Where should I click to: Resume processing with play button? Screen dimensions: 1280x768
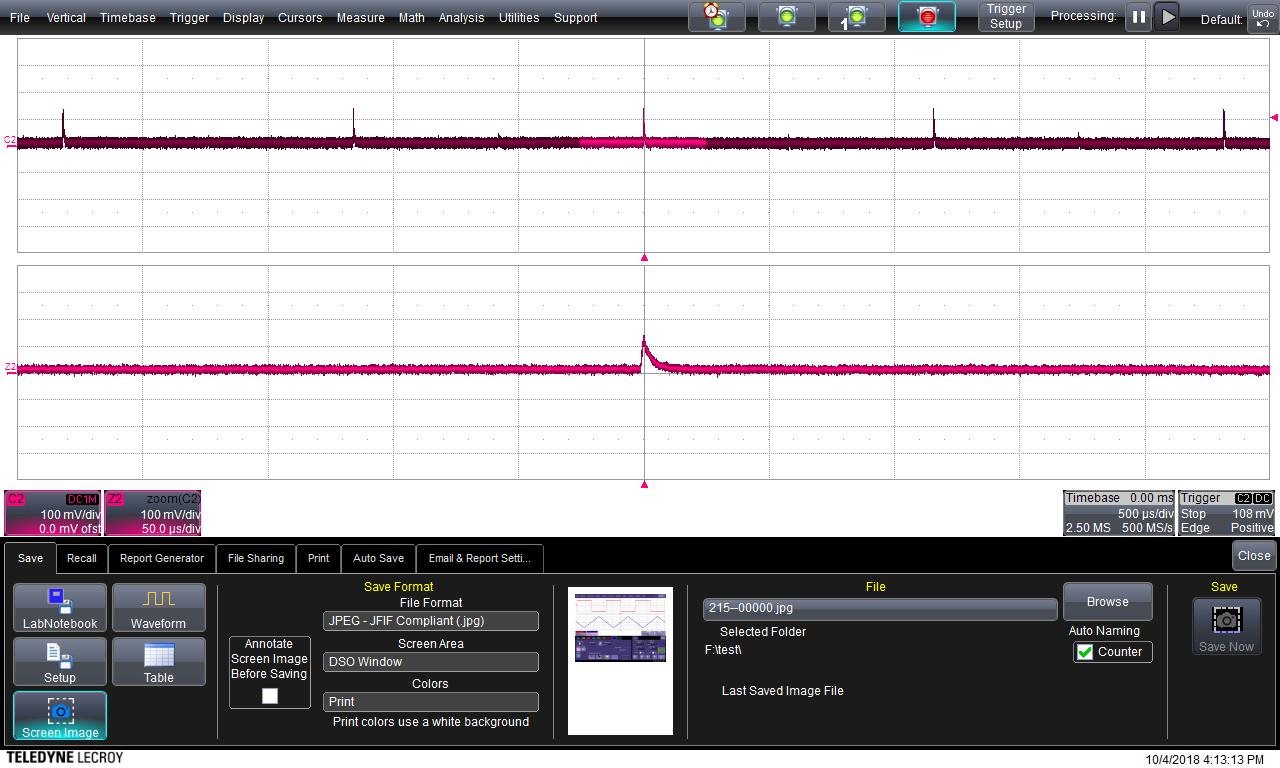1167,17
